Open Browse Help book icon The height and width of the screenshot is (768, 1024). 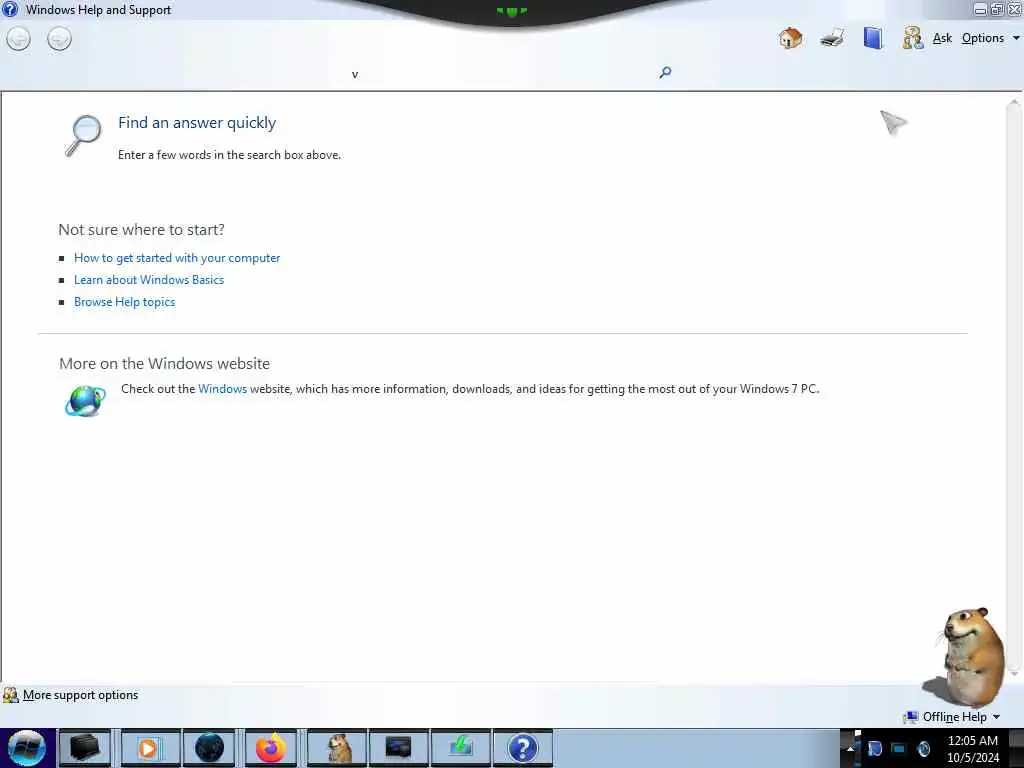point(873,38)
